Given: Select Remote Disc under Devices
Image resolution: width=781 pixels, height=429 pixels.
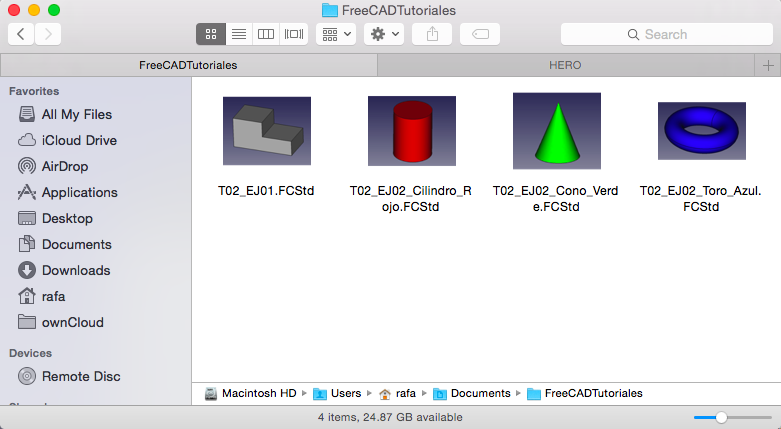Looking at the screenshot, I should (x=81, y=376).
